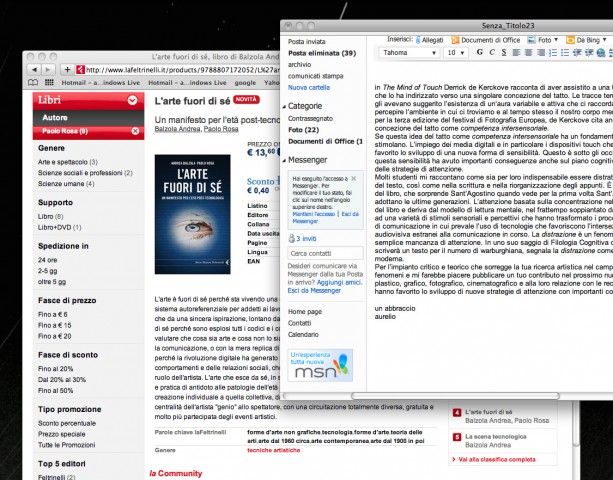The height and width of the screenshot is (480, 613).
Task: Click the L'arte fuori di sé book cover
Action: click(192, 214)
